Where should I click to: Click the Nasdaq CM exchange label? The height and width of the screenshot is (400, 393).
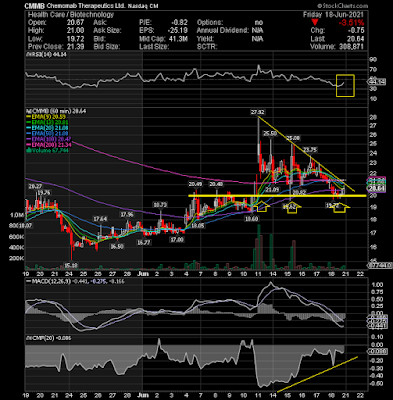[143, 6]
